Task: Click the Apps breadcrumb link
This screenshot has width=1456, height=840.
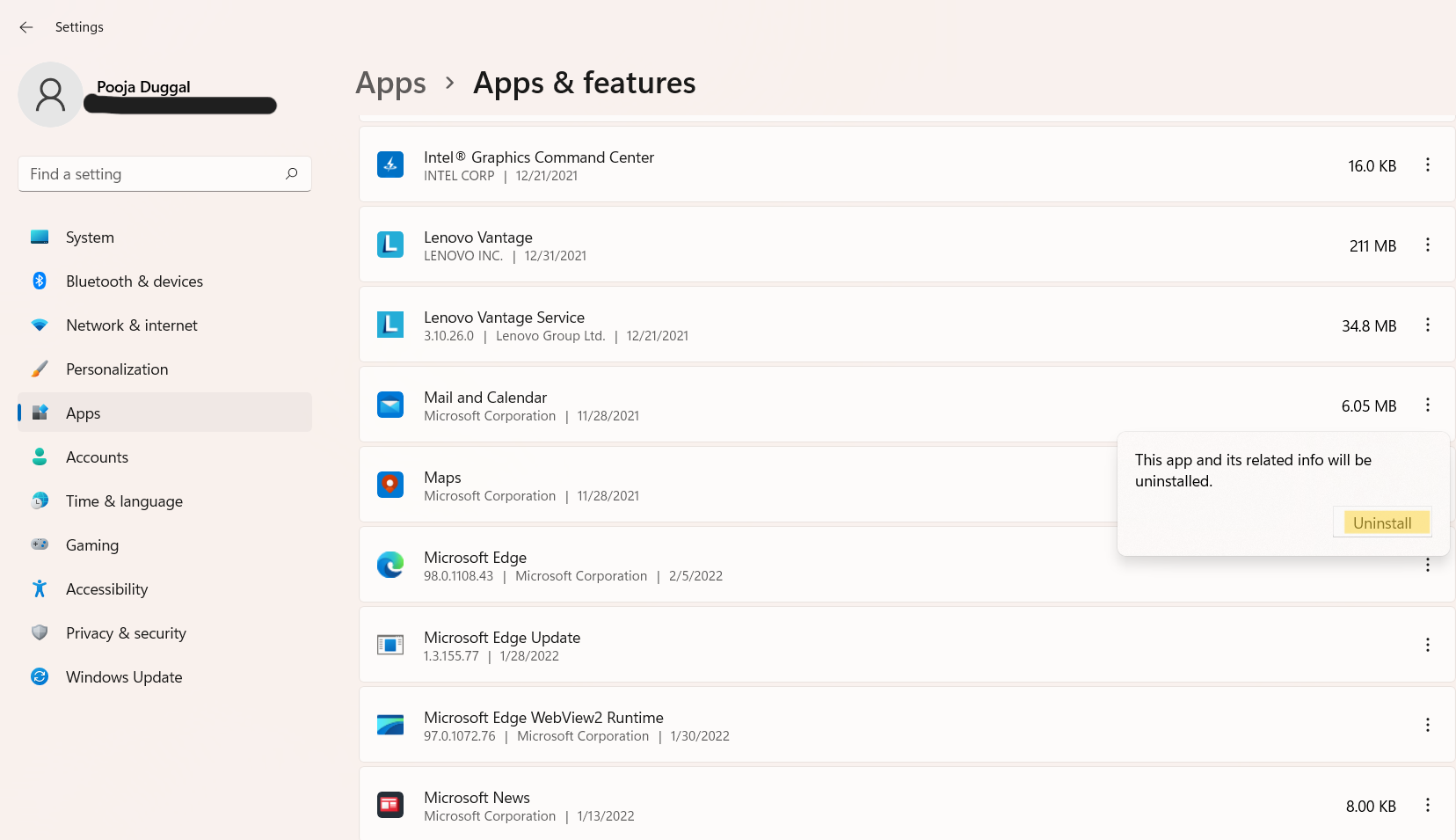Action: pos(390,83)
